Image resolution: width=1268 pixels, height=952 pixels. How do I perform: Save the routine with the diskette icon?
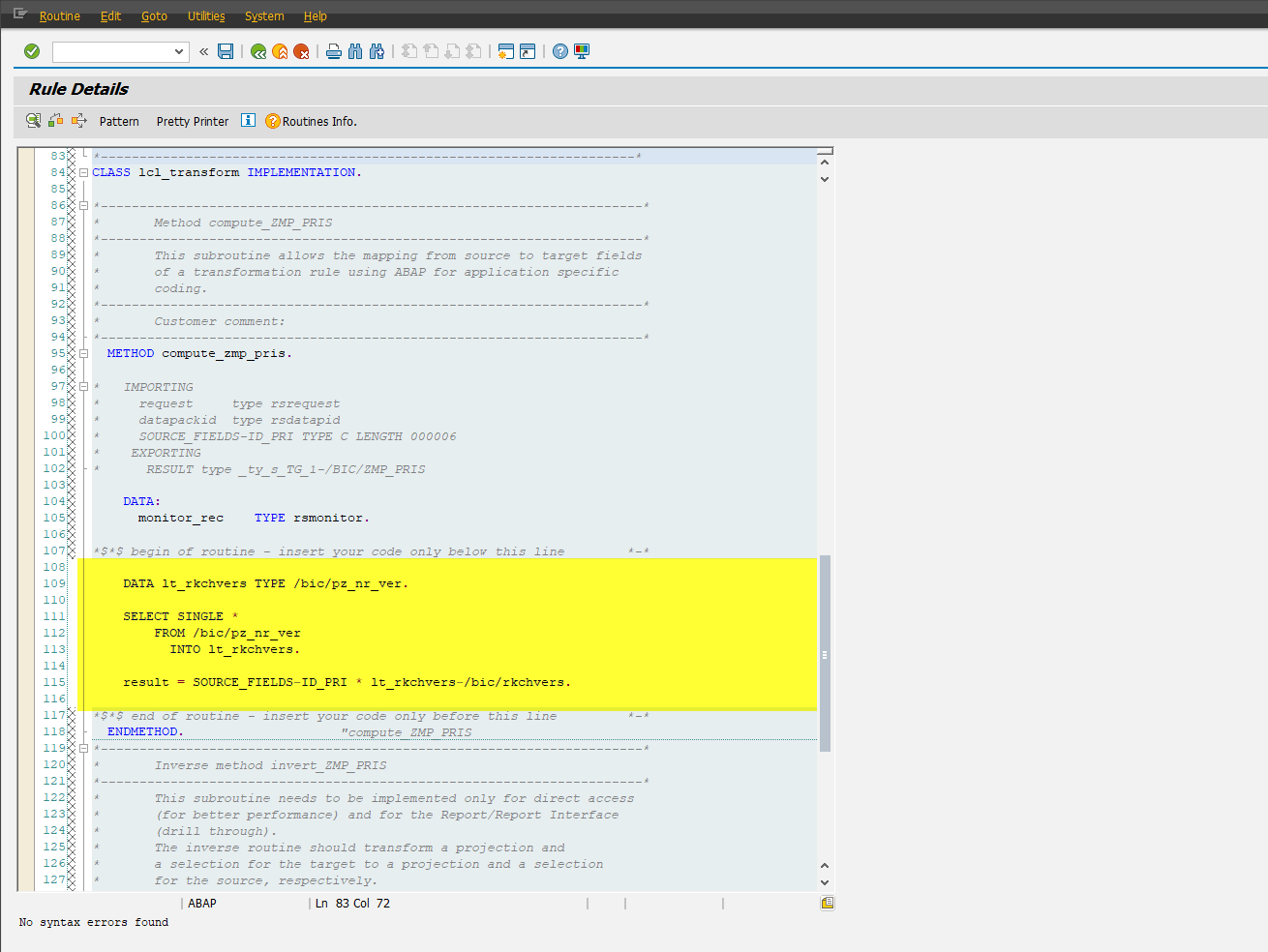point(226,51)
